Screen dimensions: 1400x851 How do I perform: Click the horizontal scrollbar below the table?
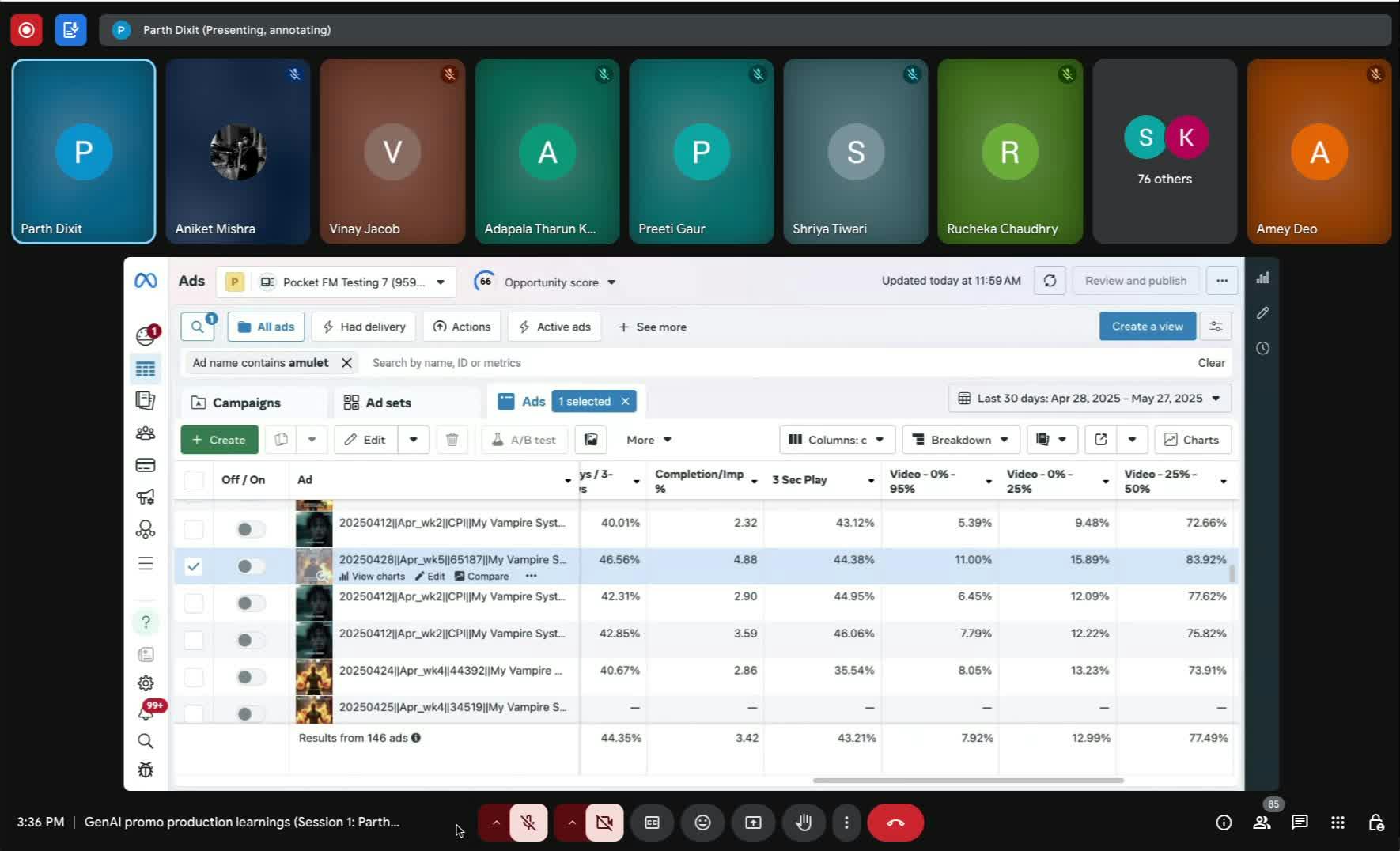[x=968, y=781]
